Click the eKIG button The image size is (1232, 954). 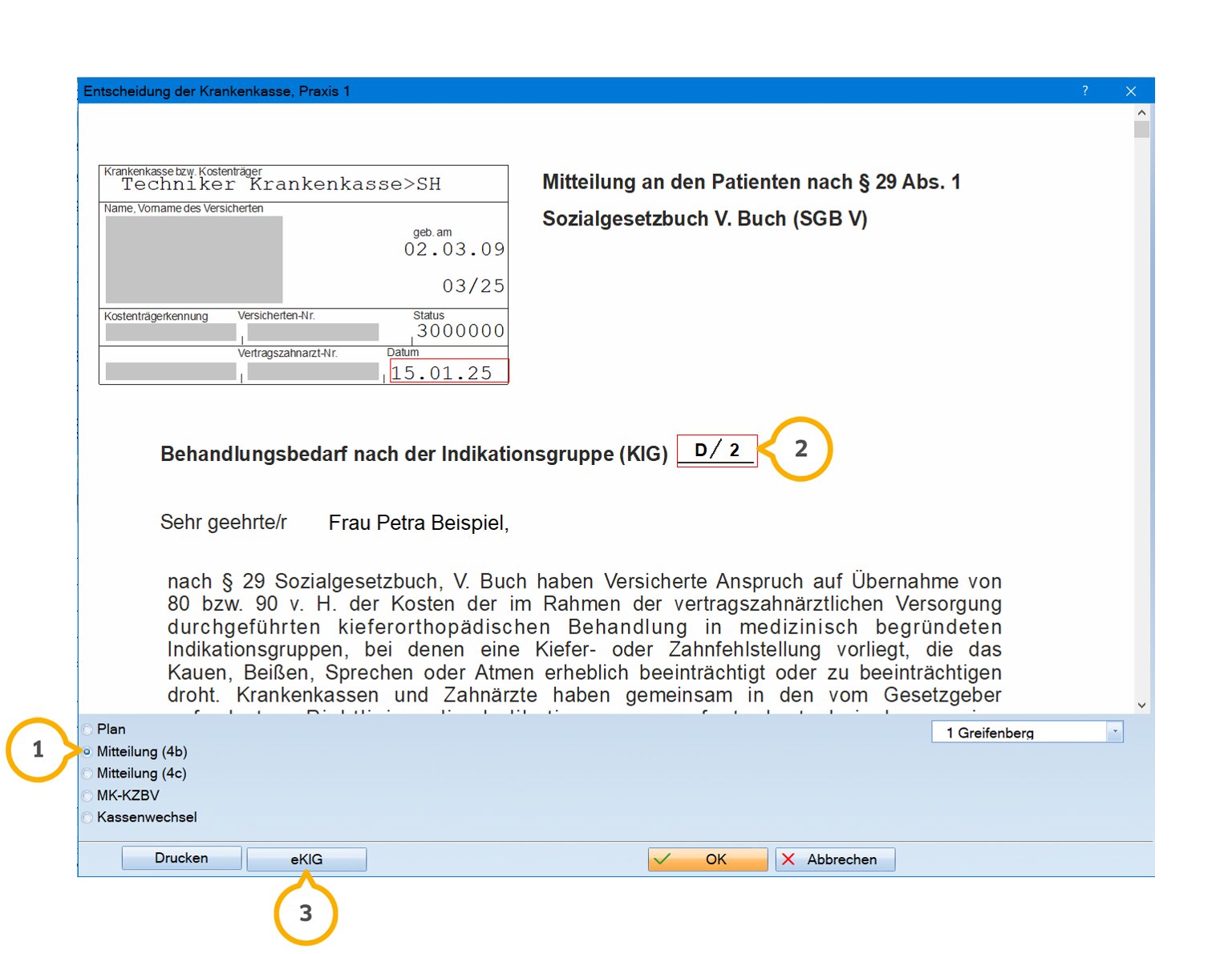tap(306, 859)
